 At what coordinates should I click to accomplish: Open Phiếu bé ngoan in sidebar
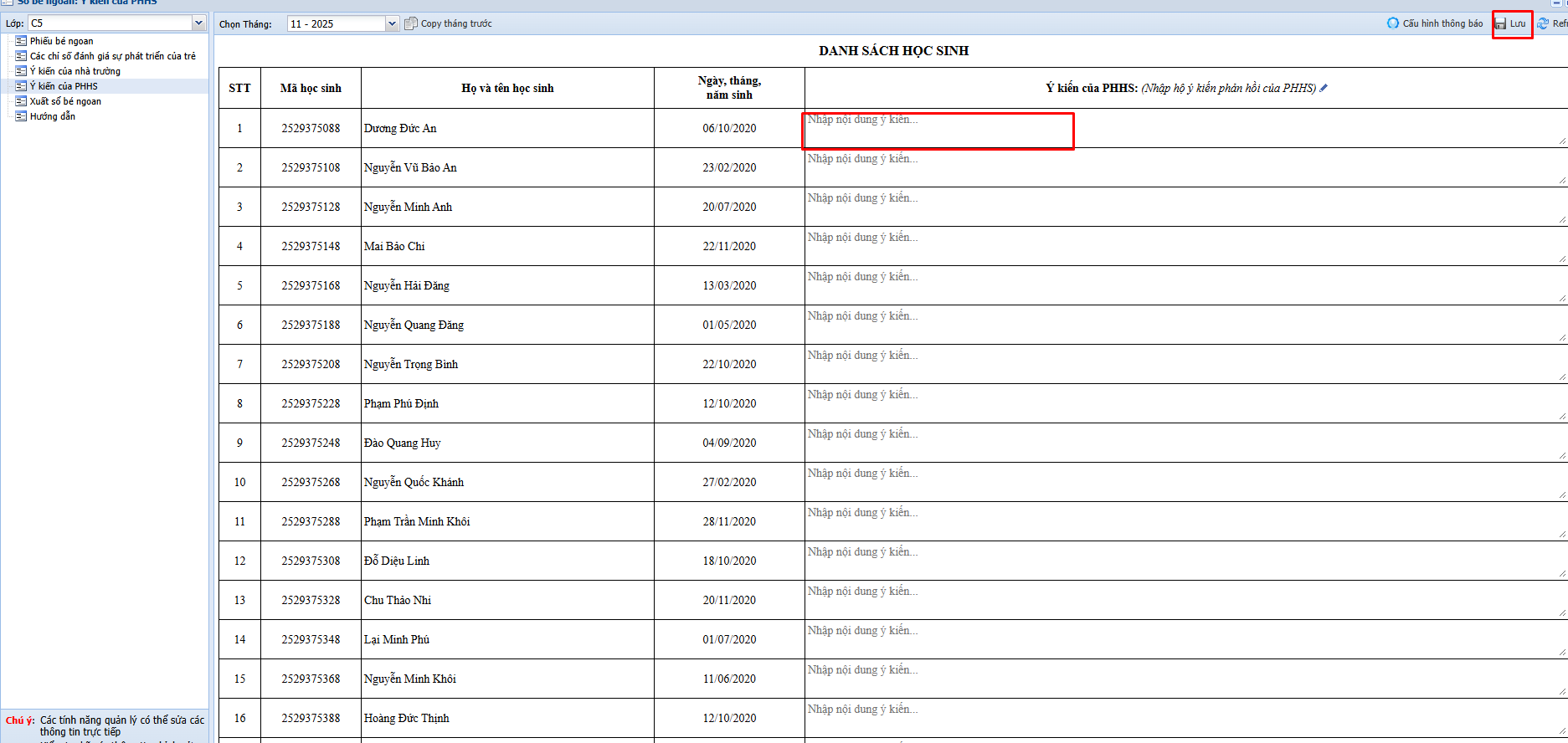[x=61, y=41]
